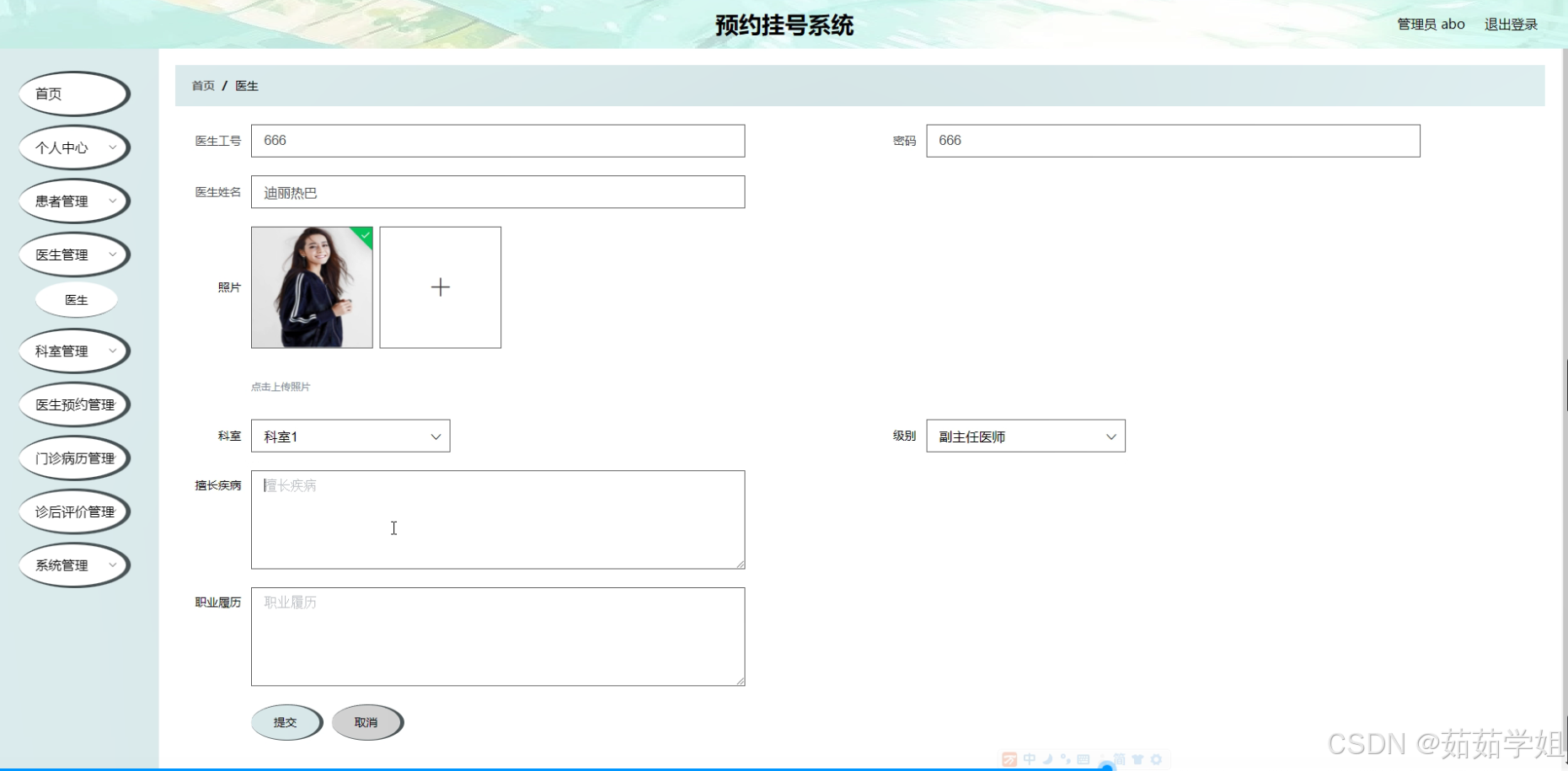This screenshot has width=1568, height=771.
Task: Submit the form with 提交 button
Action: tap(286, 722)
